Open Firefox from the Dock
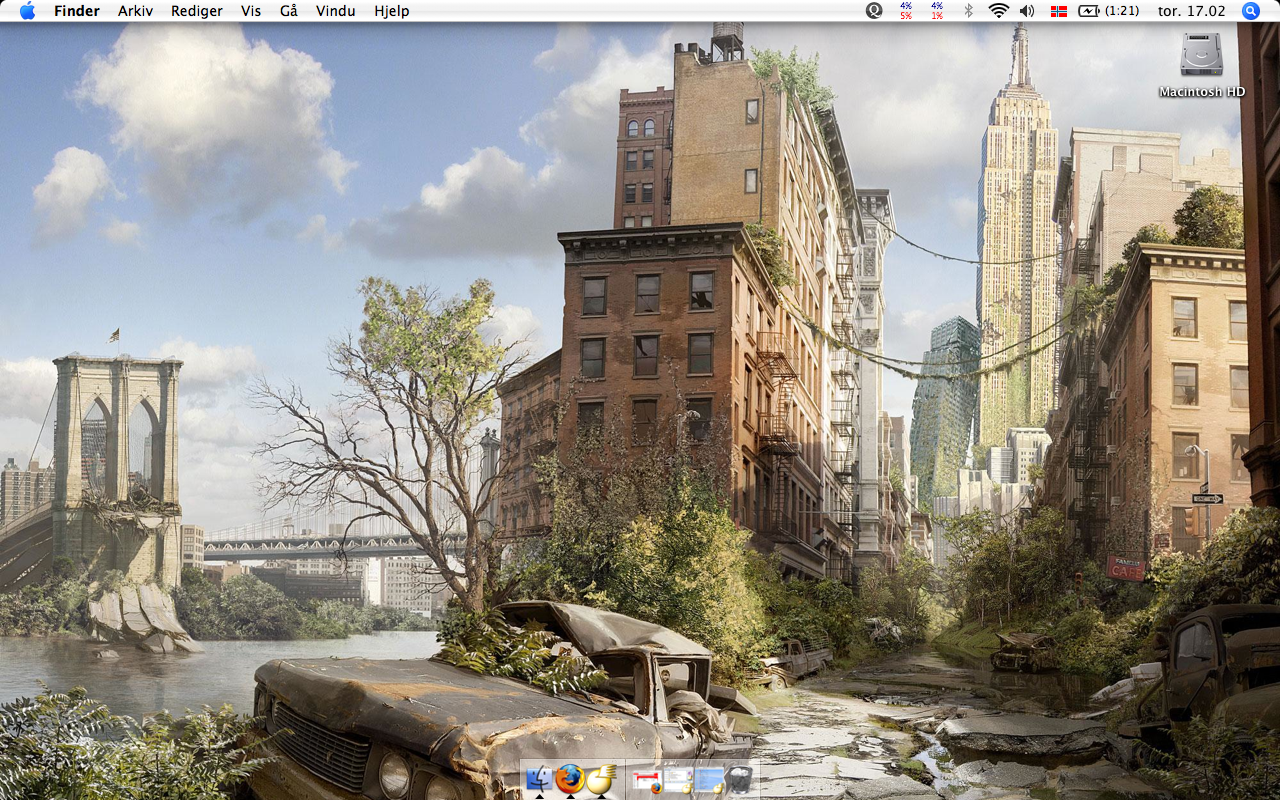The height and width of the screenshot is (800, 1280). click(x=570, y=779)
